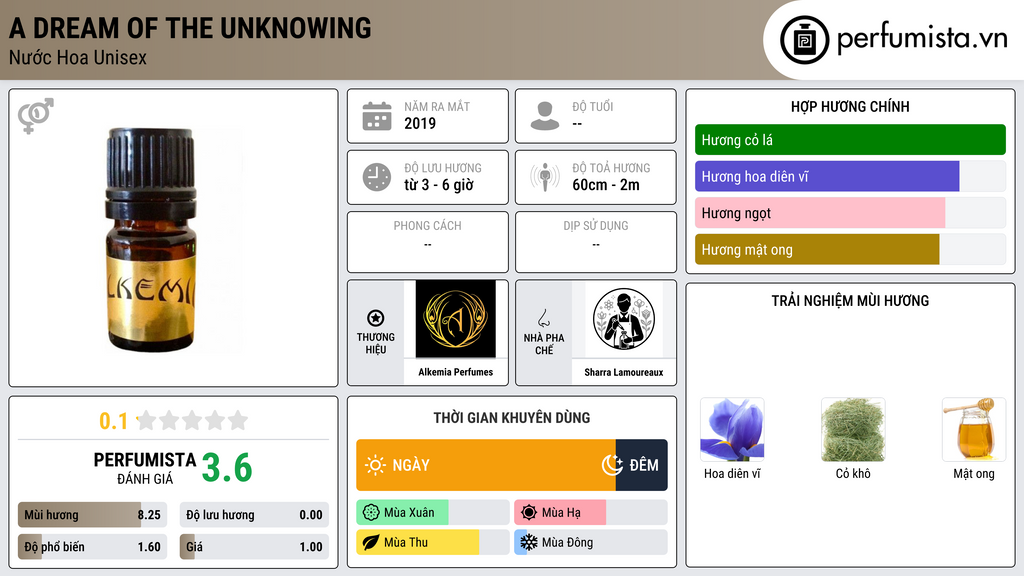Click the launch year value 2019
1024x576 pixels.
point(420,123)
